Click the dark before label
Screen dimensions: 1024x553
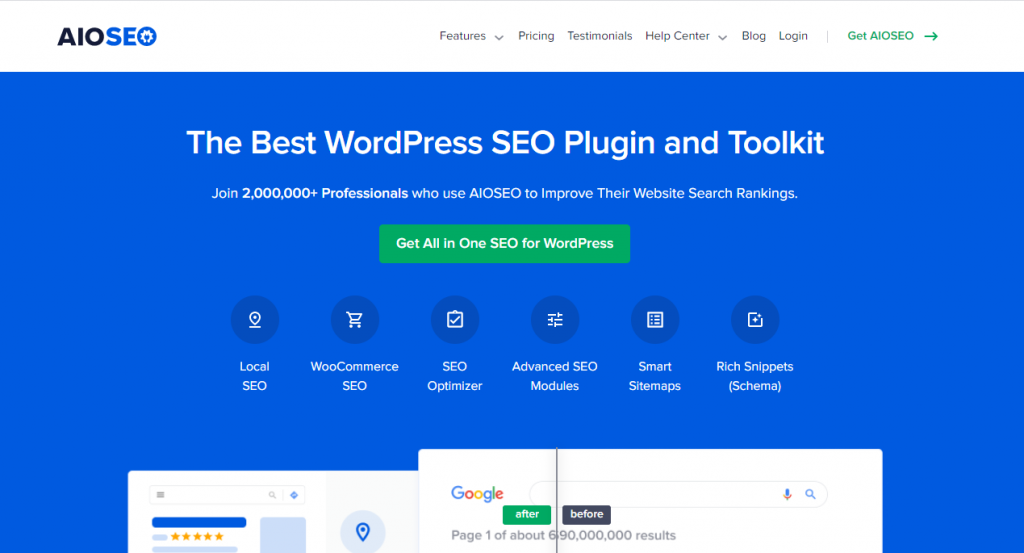pos(586,514)
